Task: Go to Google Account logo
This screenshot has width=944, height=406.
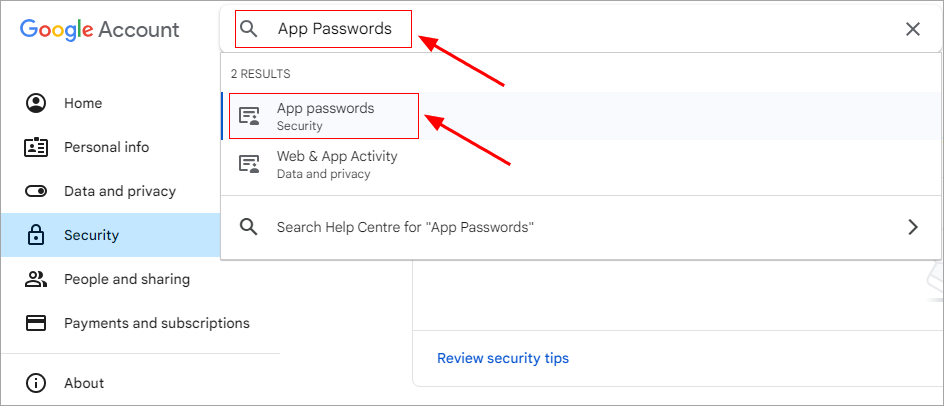Action: (x=99, y=30)
